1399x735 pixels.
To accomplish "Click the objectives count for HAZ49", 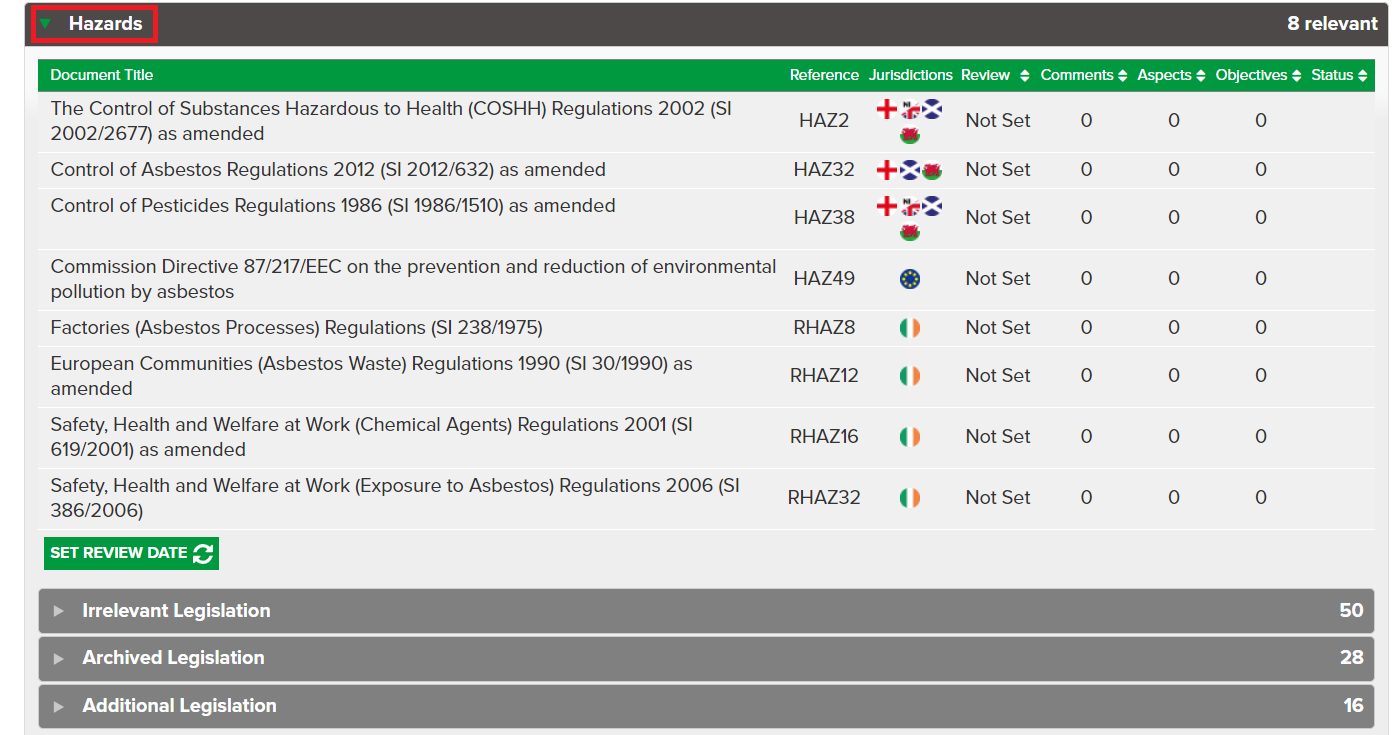I will pyautogui.click(x=1261, y=279).
